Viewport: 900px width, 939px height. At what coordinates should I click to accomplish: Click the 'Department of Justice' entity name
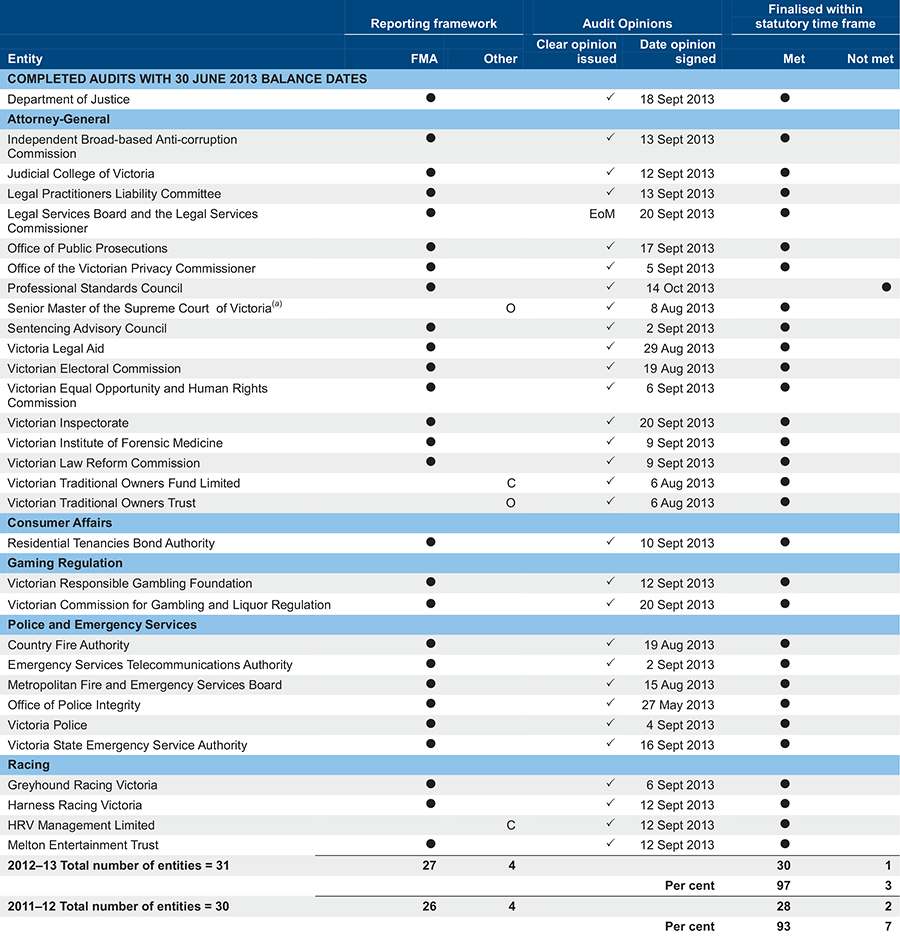pyautogui.click(x=68, y=99)
